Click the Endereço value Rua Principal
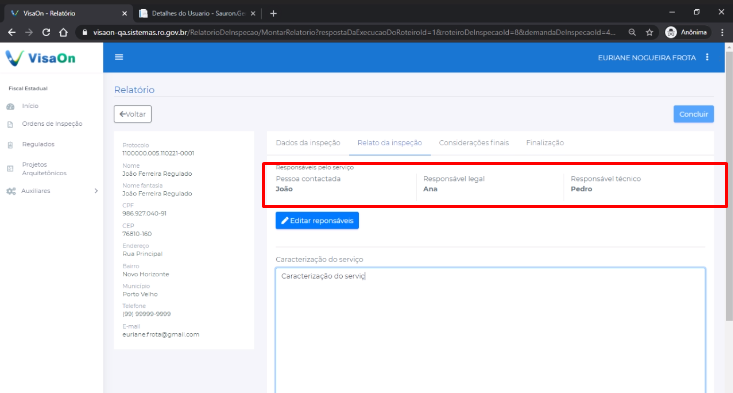 (142, 254)
